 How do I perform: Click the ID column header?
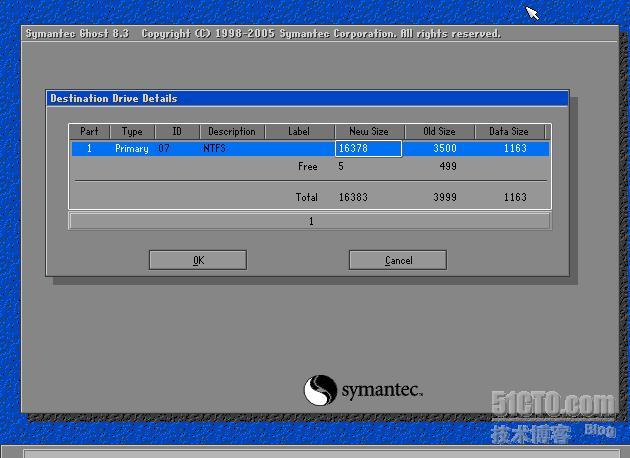point(177,131)
